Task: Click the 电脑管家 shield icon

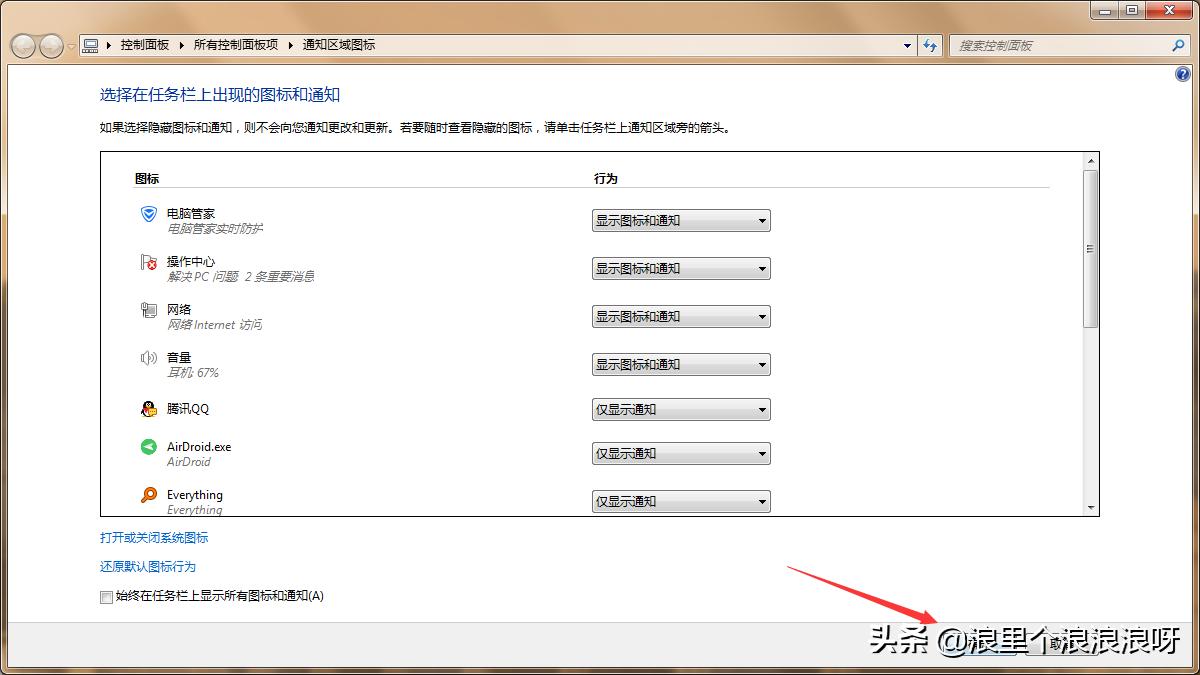Action: point(148,213)
